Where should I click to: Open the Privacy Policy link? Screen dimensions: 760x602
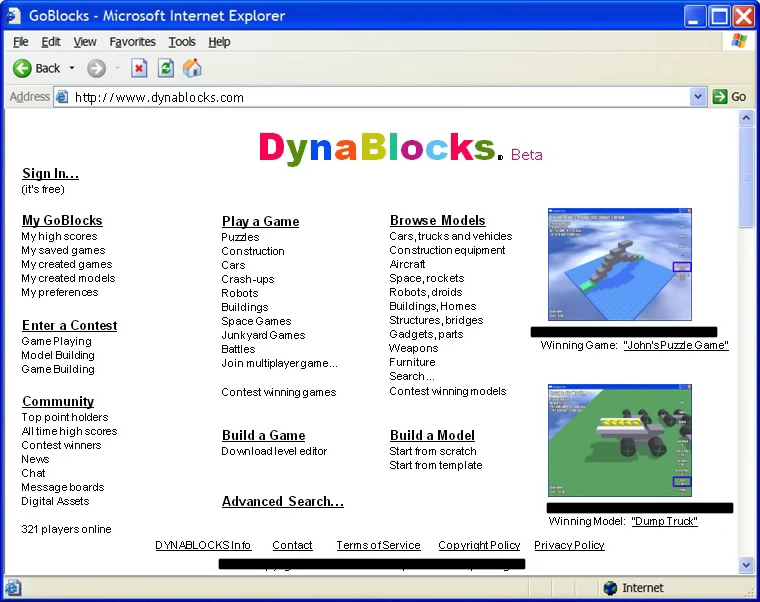(569, 545)
